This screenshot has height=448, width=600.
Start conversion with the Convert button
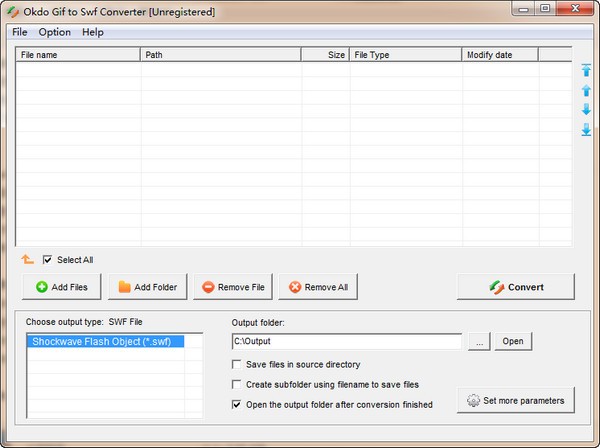click(x=516, y=287)
